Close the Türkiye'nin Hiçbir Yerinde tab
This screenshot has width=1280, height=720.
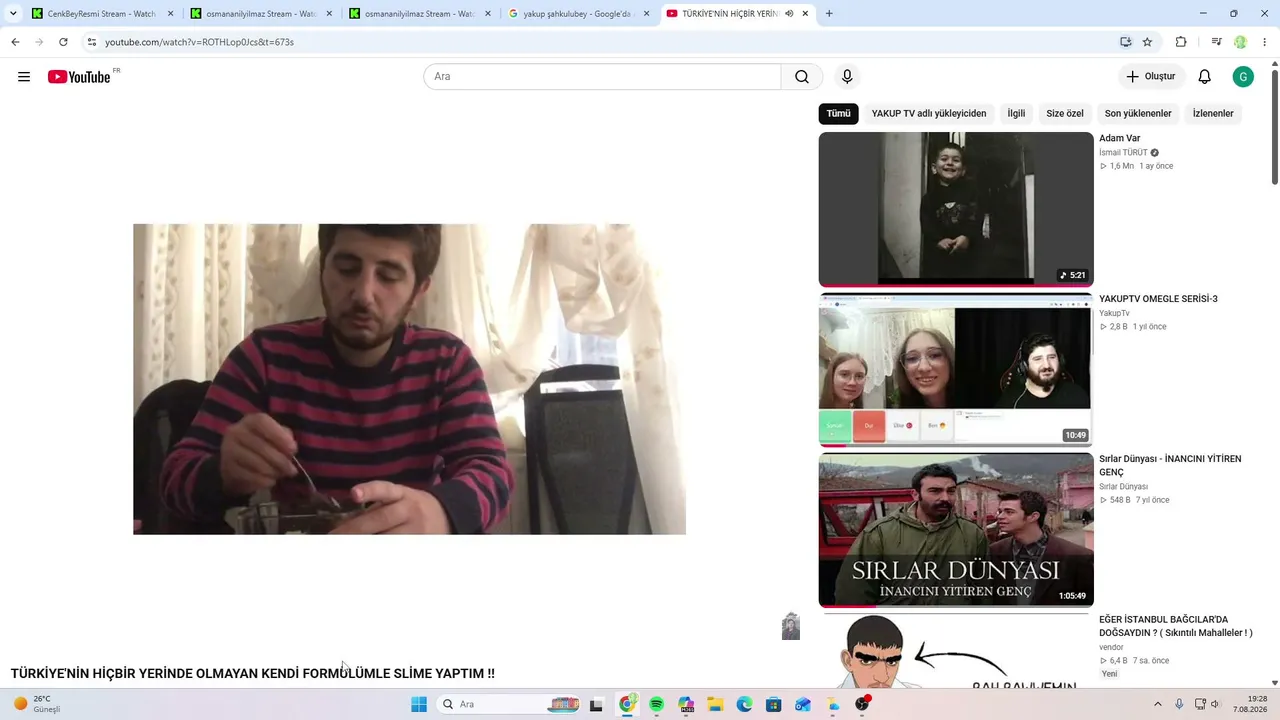(x=805, y=14)
